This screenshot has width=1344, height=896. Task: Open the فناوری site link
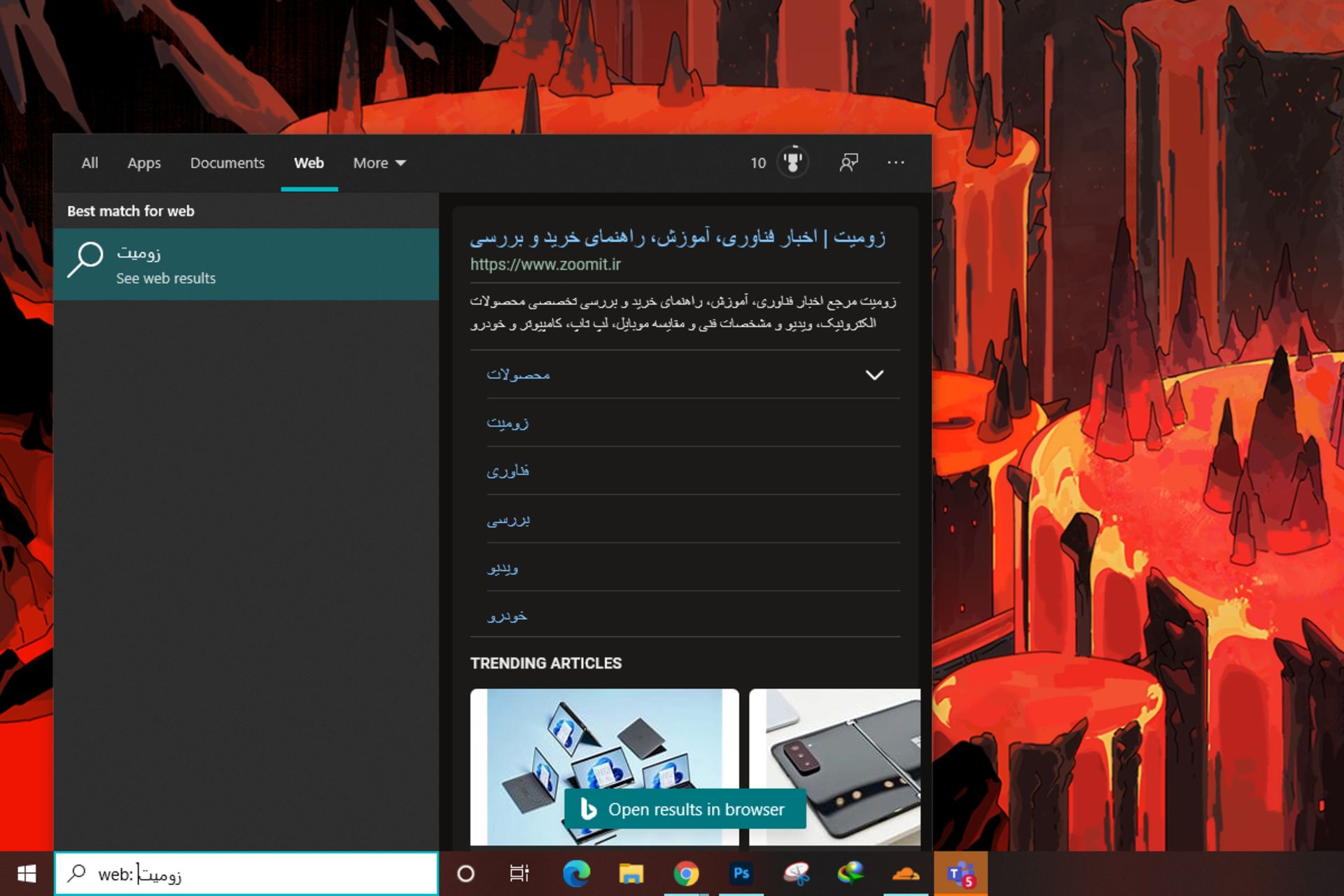[507, 471]
